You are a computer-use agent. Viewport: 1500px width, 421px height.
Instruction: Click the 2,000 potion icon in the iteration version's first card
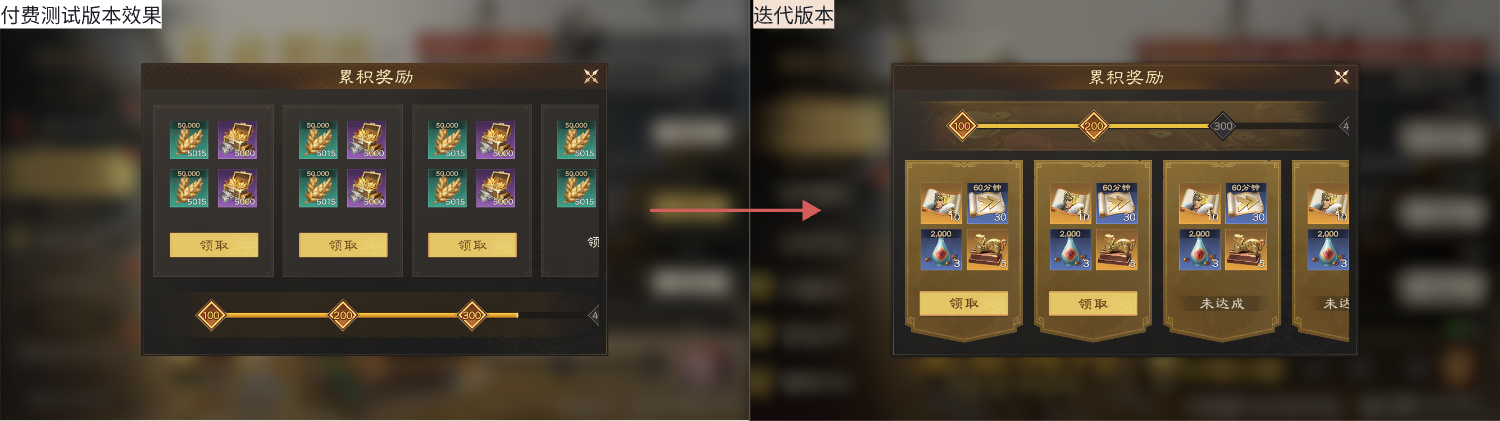click(x=939, y=250)
